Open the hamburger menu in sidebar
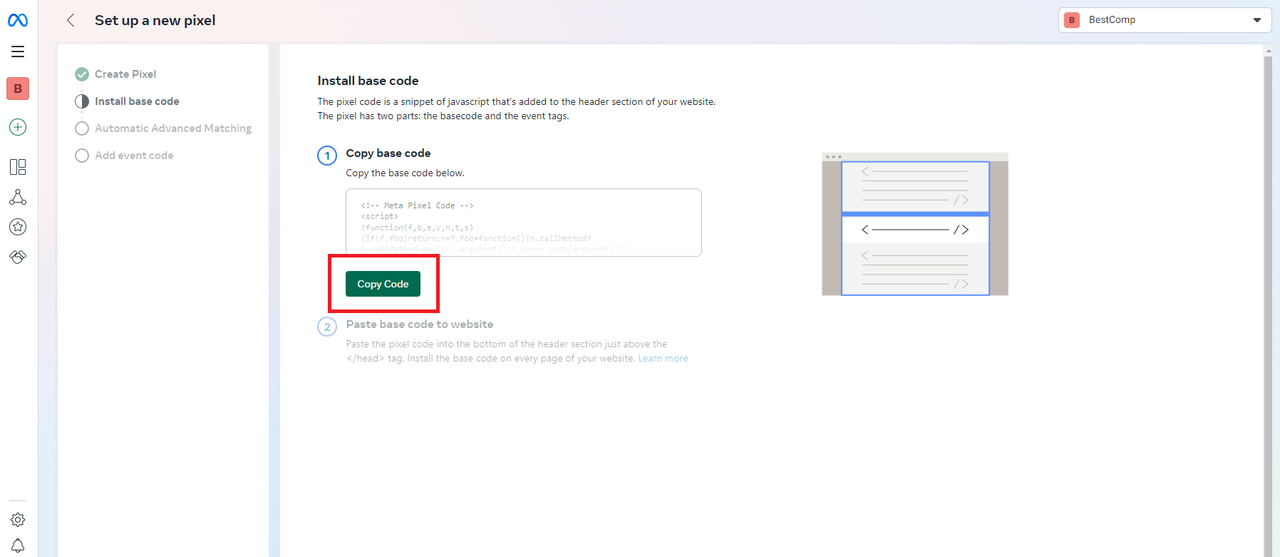Viewport: 1280px width, 557px height. [18, 52]
